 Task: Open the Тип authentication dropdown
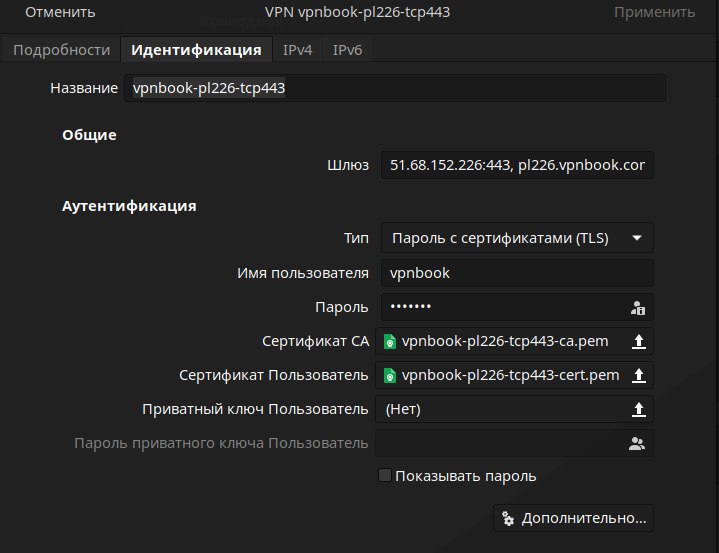517,238
